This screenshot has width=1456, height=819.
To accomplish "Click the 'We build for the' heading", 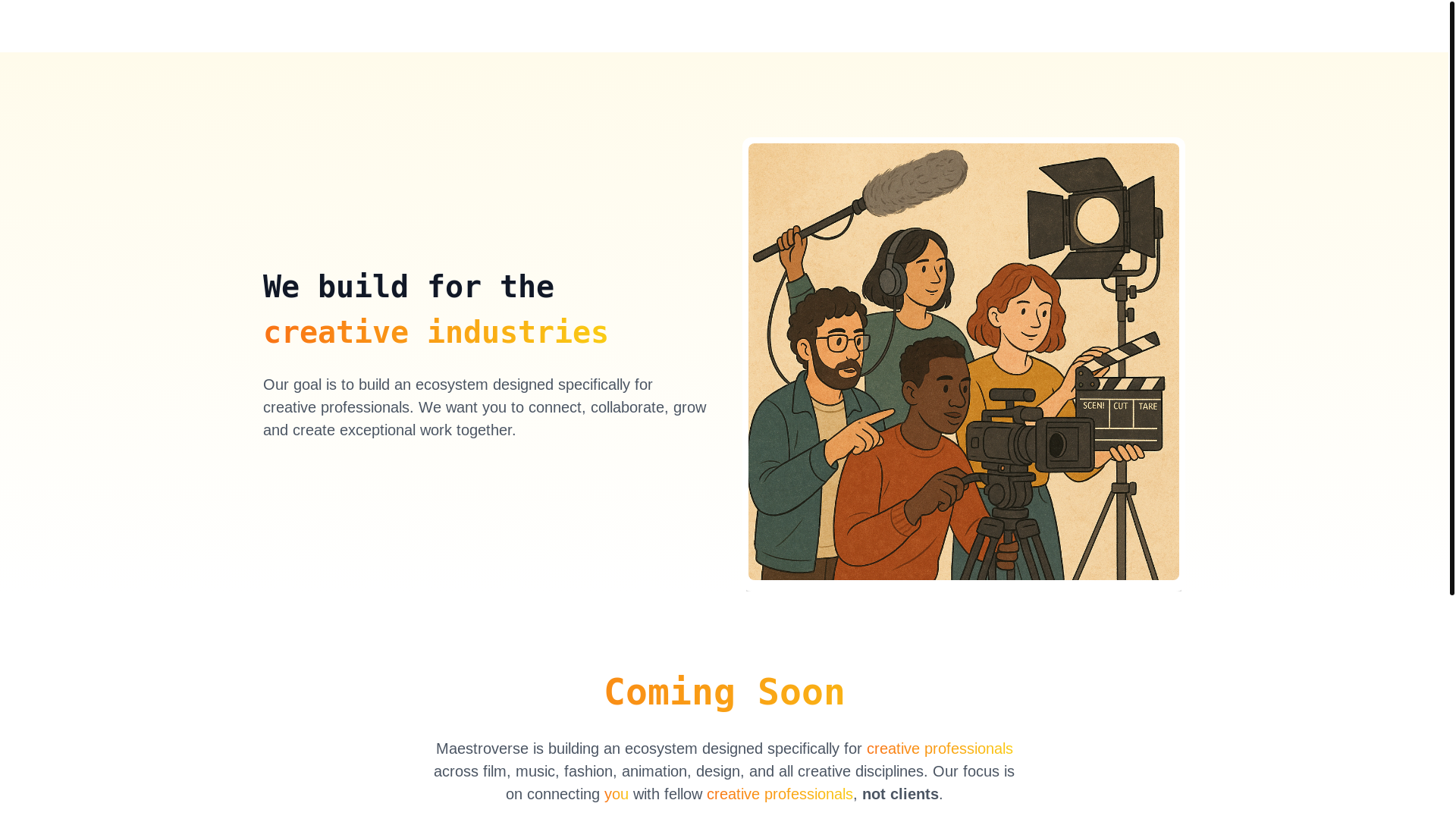I will click(x=409, y=287).
